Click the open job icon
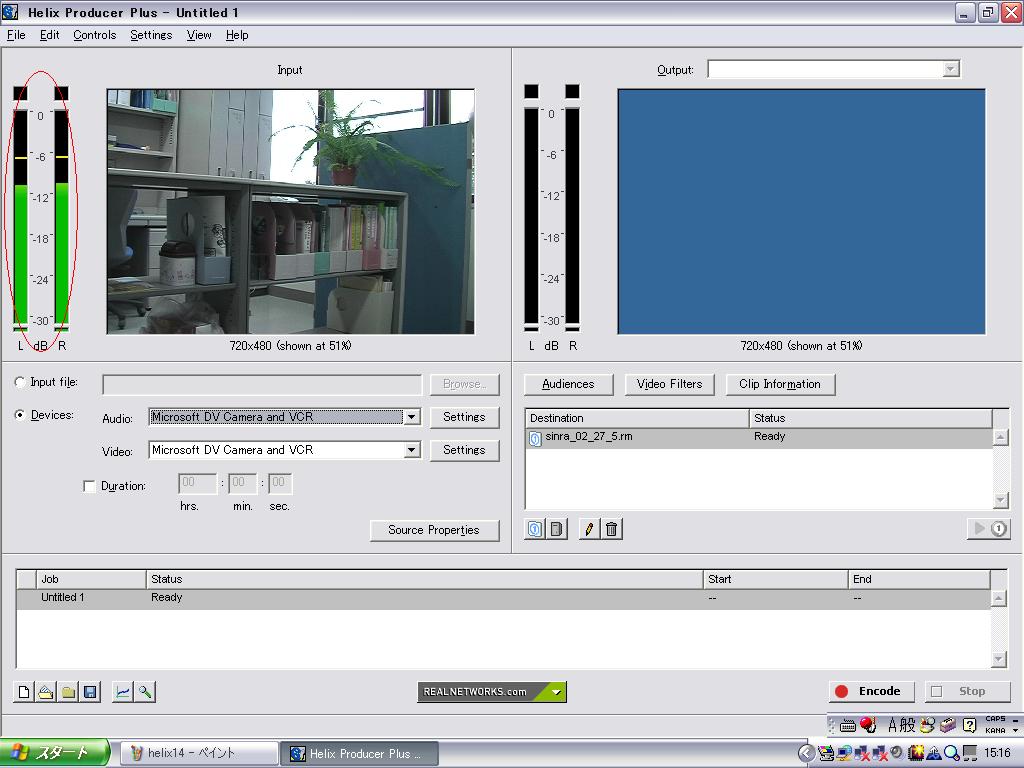 coord(46,692)
